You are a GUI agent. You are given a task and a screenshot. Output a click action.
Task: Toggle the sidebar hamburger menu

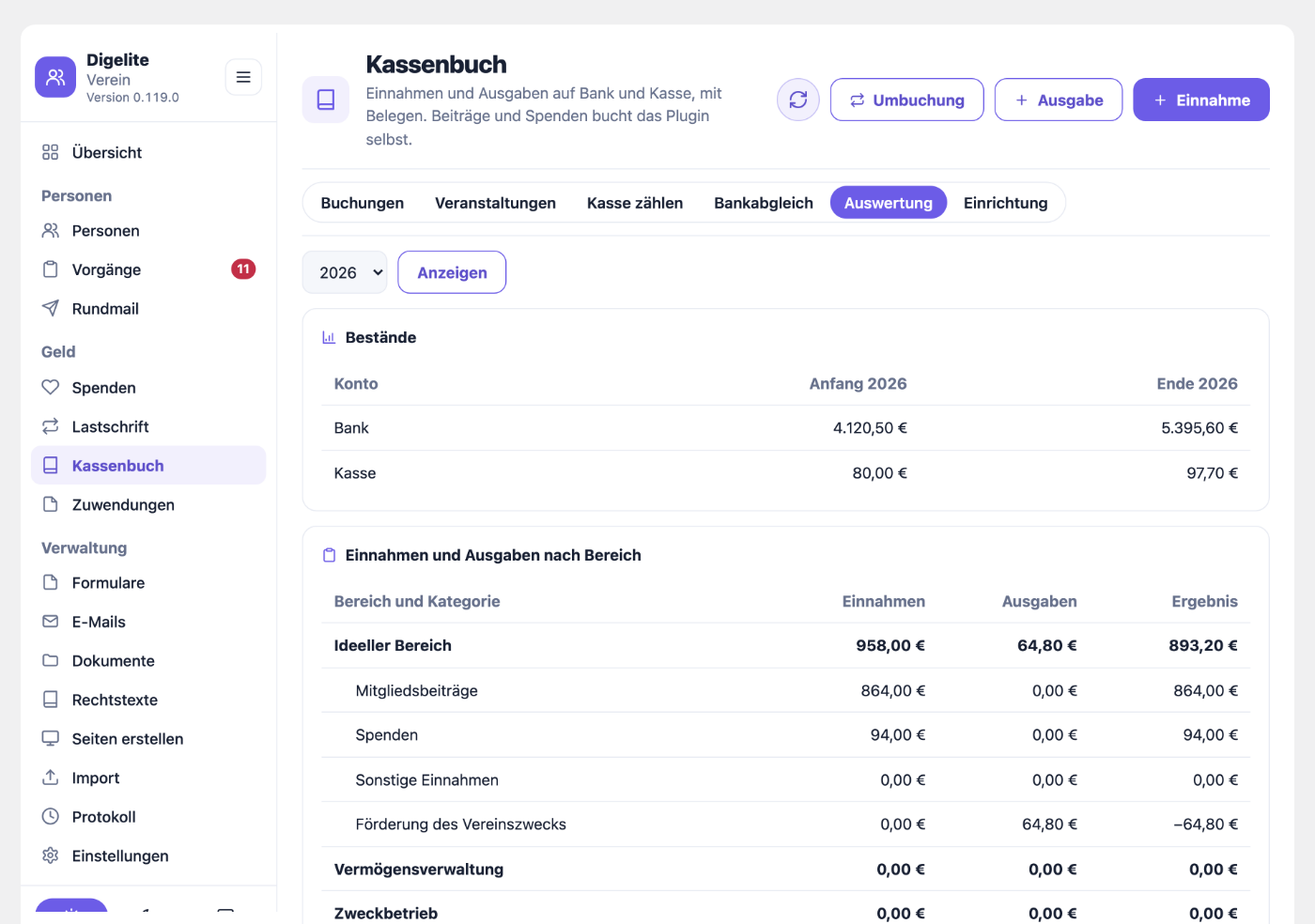point(243,77)
